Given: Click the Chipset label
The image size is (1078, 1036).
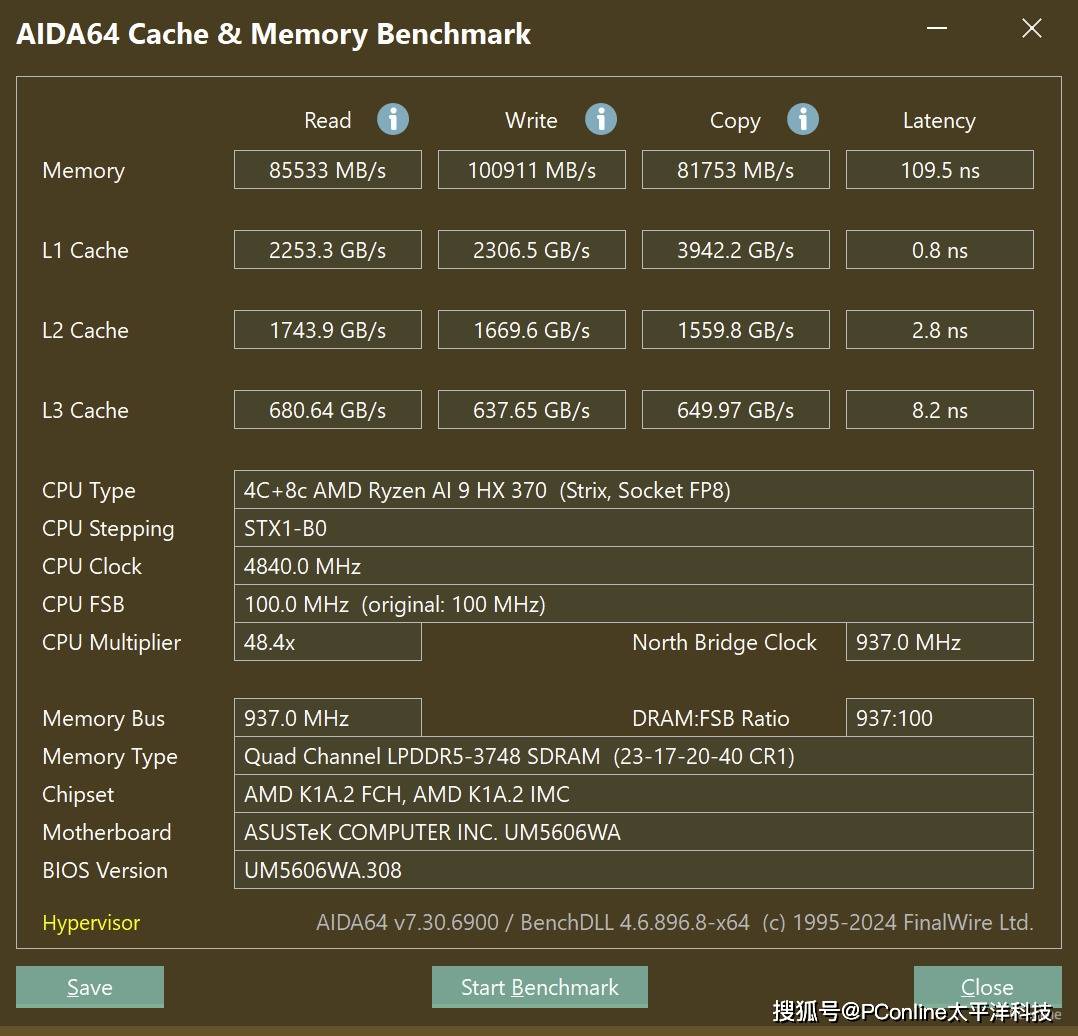Looking at the screenshot, I should point(78,795).
